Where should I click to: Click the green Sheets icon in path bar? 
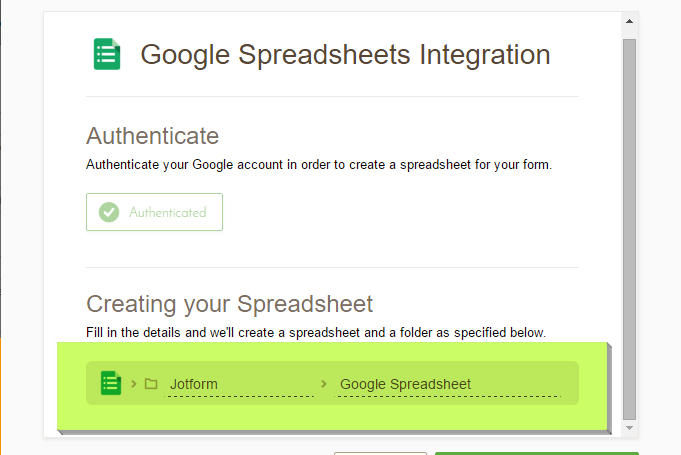111,383
